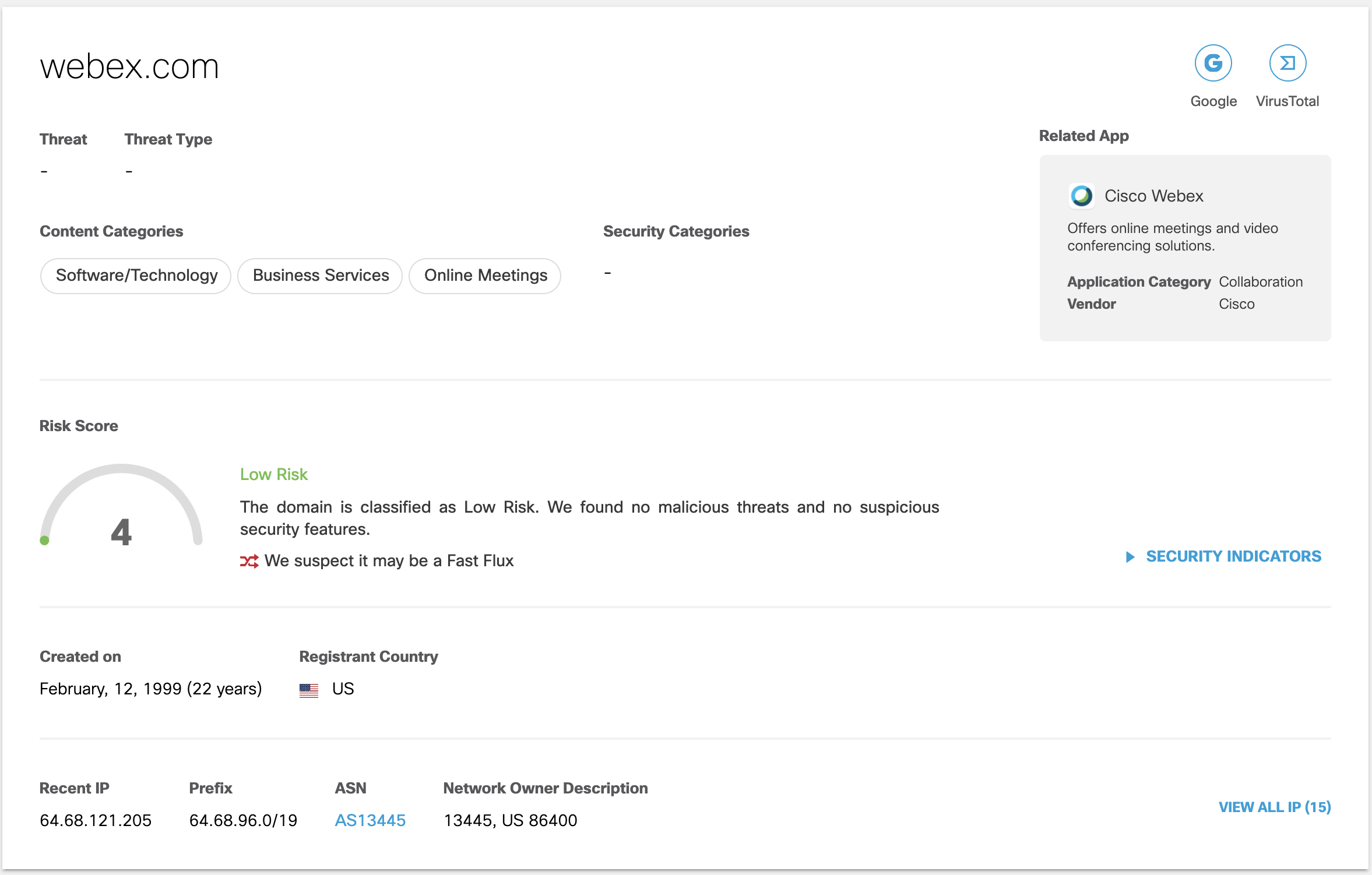1372x875 pixels.
Task: Open the AS13445 ASN link
Action: (370, 820)
